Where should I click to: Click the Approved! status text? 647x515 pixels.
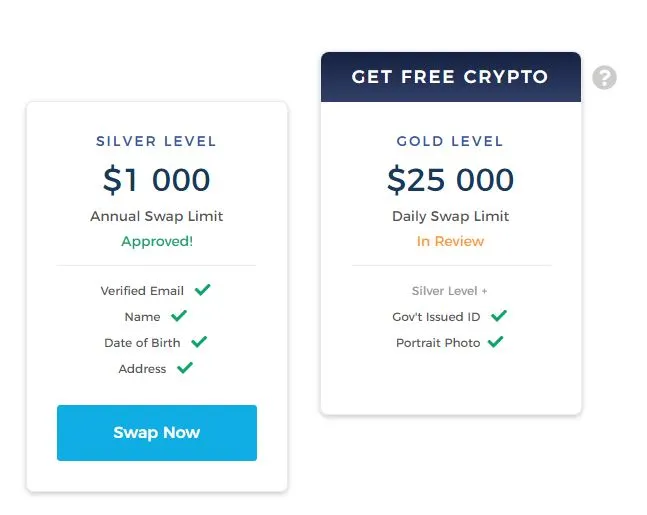tap(157, 241)
